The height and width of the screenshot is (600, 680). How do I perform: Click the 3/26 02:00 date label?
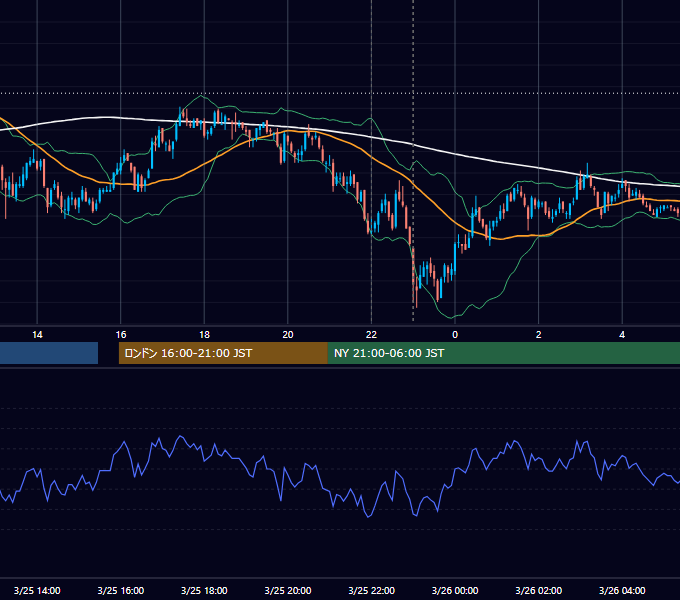tap(538, 590)
